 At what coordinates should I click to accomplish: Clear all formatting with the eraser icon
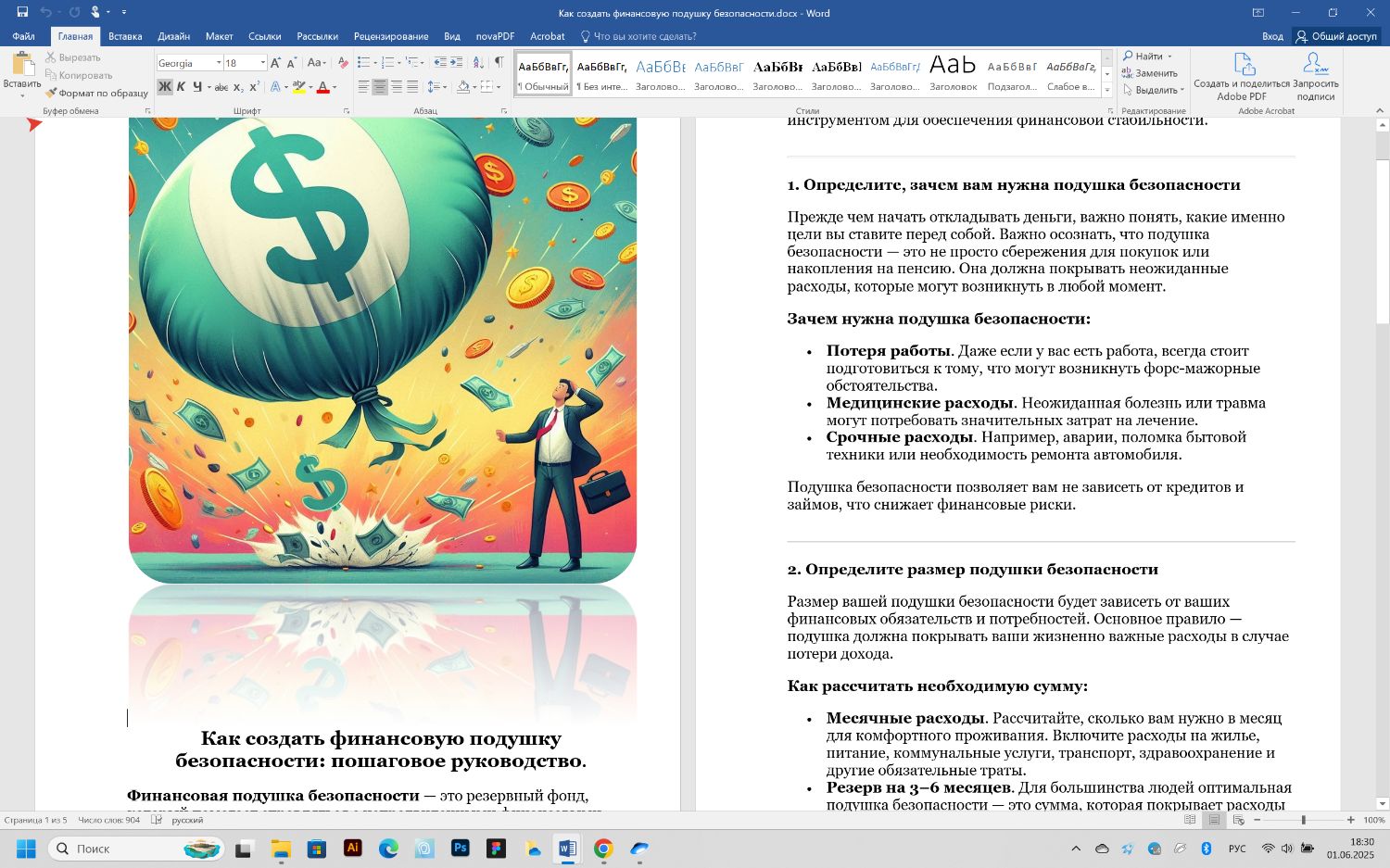(x=343, y=63)
